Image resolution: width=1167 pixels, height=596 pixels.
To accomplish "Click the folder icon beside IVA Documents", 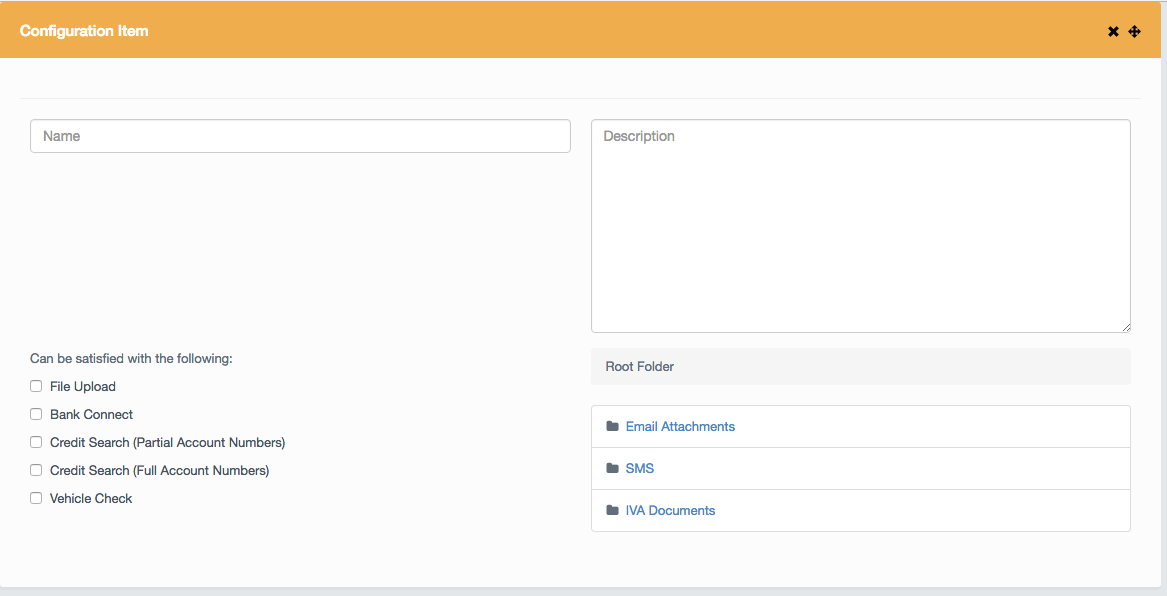I will (x=612, y=510).
